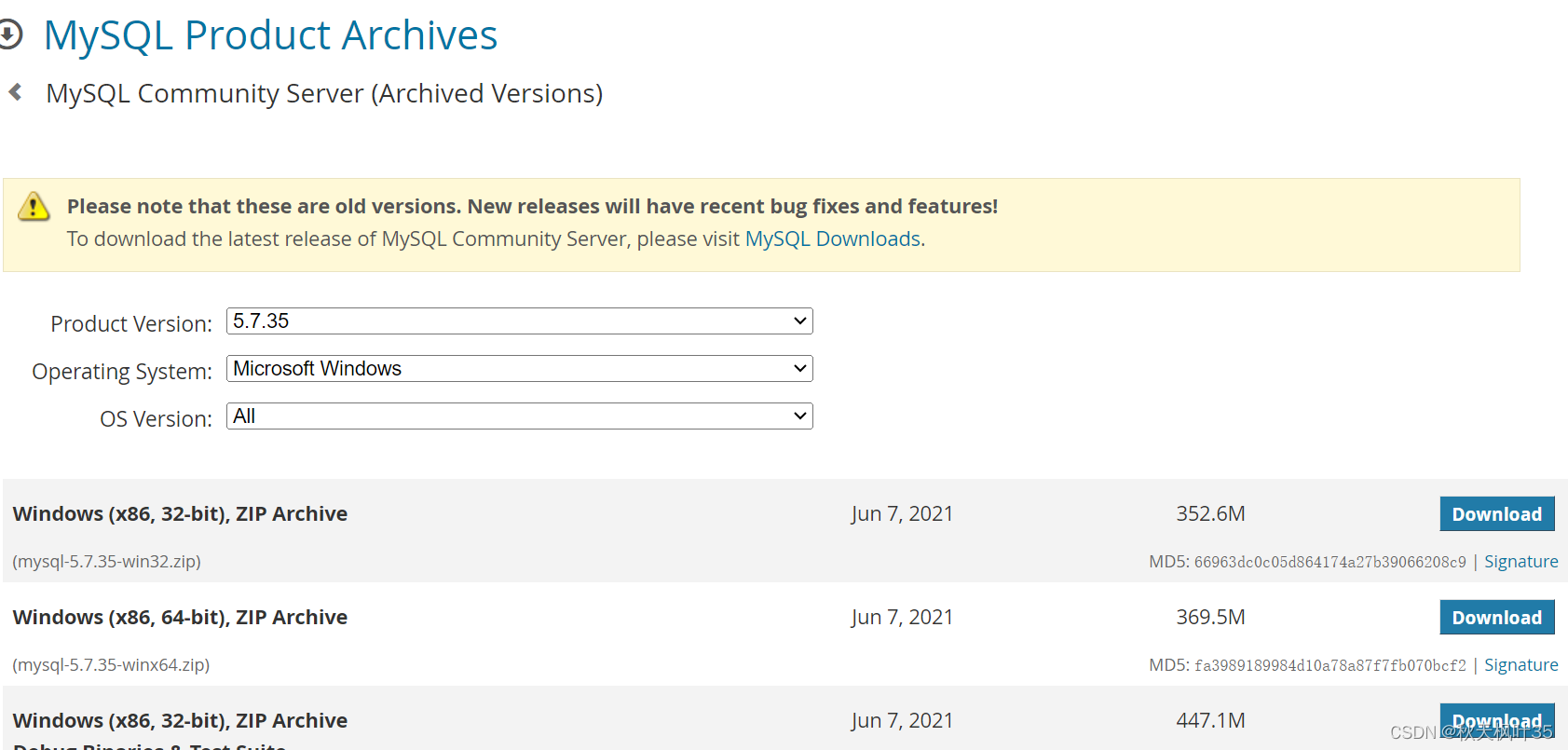
Task: Click the MD5 hash fa3989189984d10a78a87f7fb070bcf2
Action: pyautogui.click(x=1330, y=665)
